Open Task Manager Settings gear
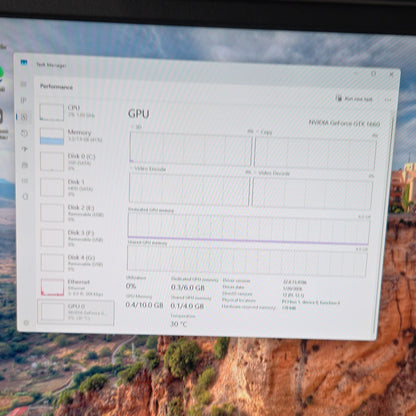The width and height of the screenshot is (416, 416). pyautogui.click(x=26, y=322)
